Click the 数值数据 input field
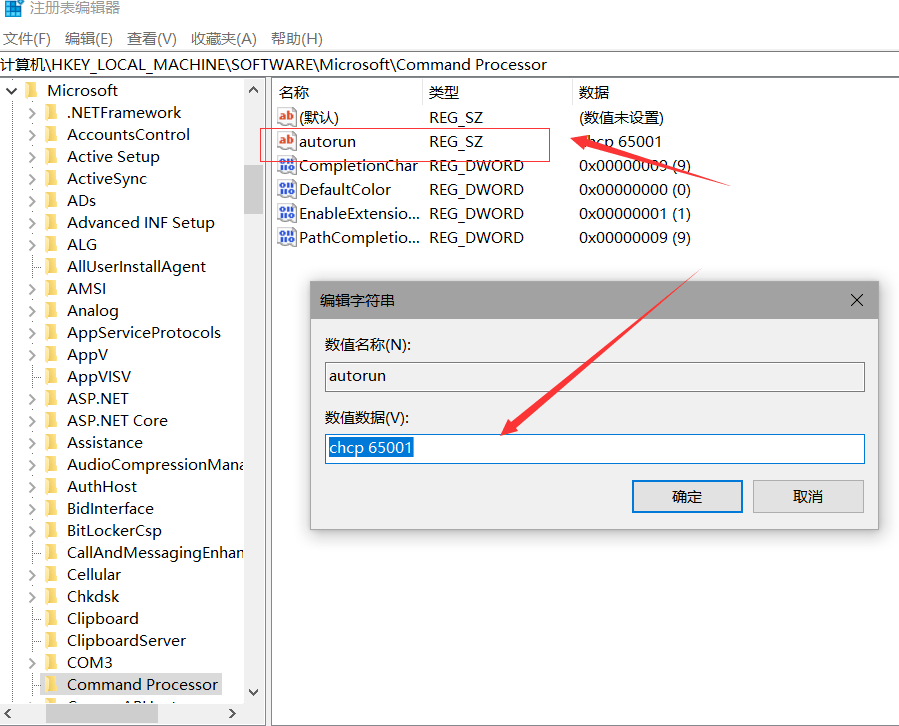The image size is (899, 726). pos(595,448)
